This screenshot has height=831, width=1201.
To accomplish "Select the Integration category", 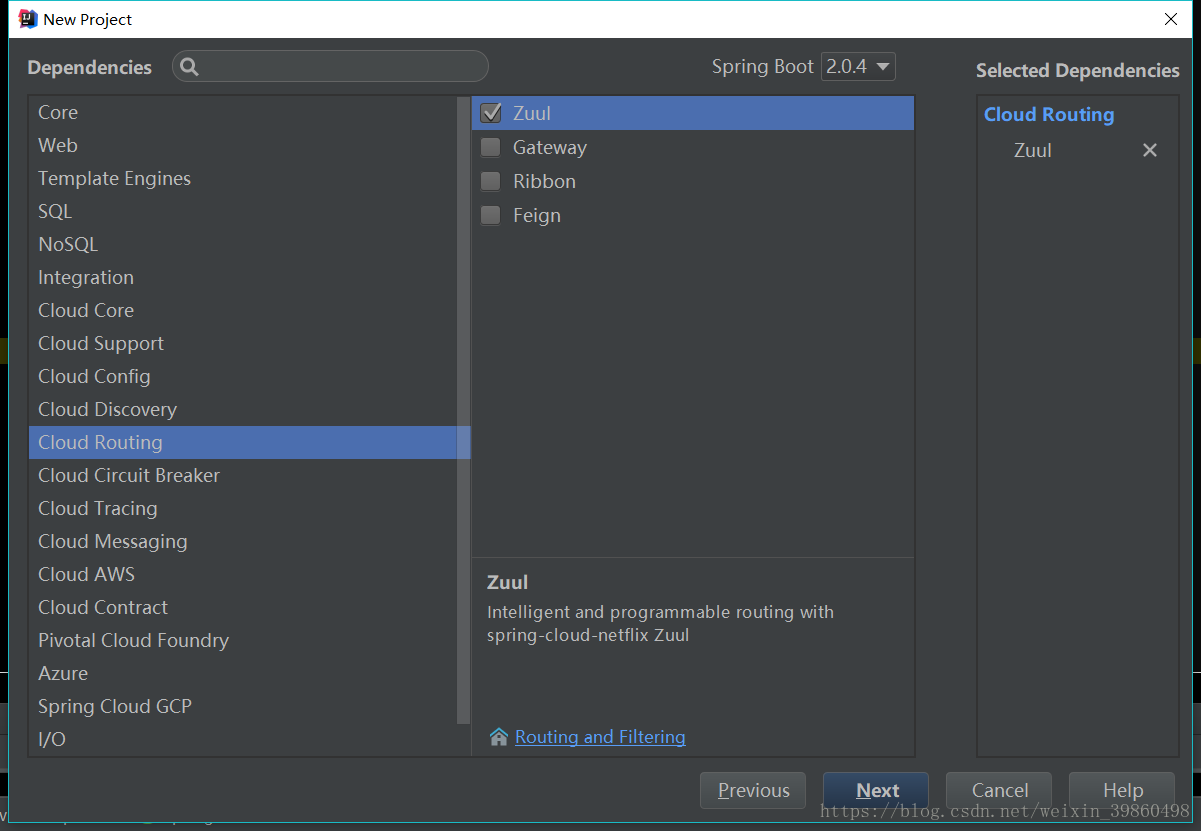I will [243, 277].
